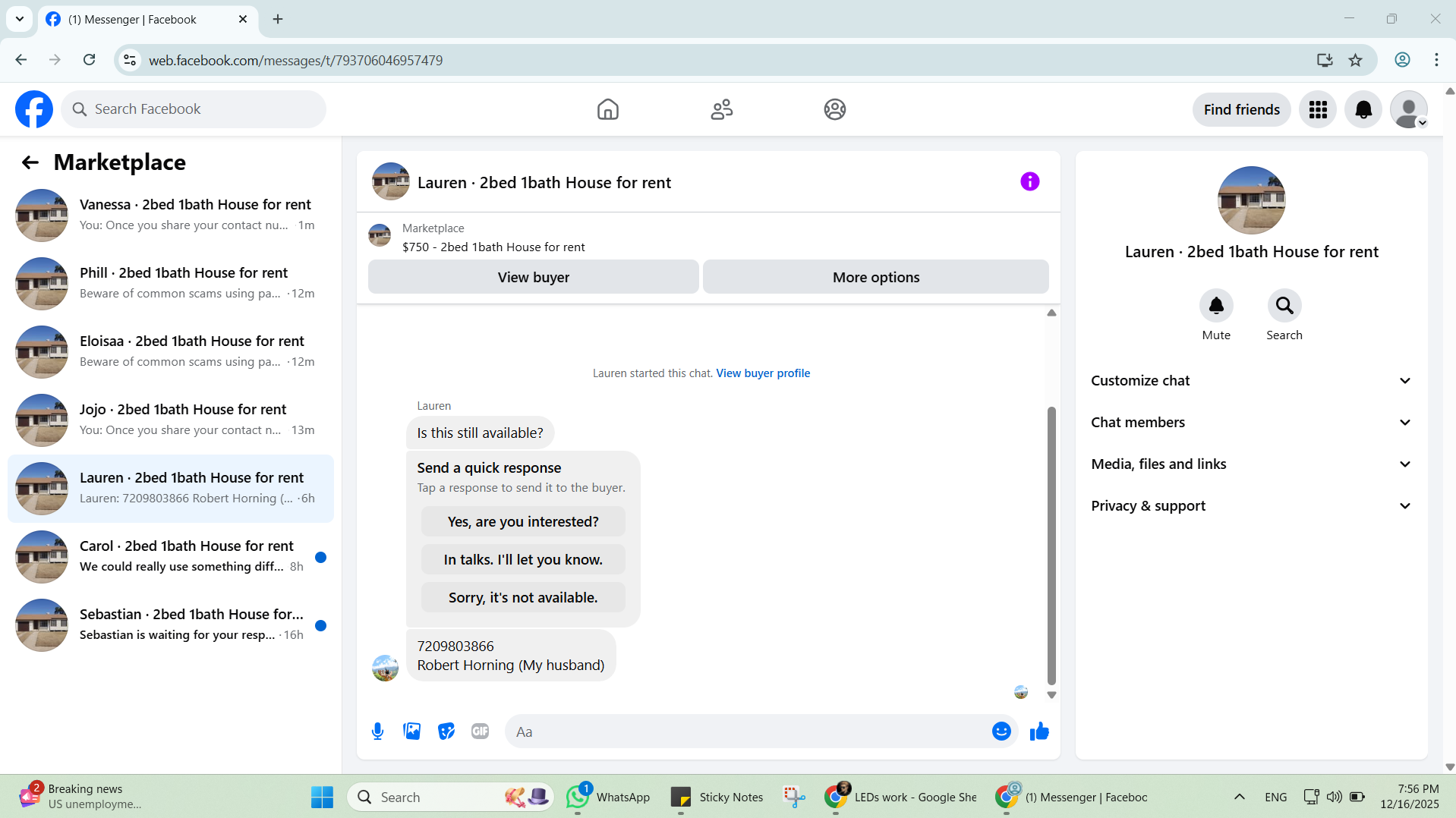1456x818 pixels.
Task: Open WhatsApp from the taskbar
Action: click(x=608, y=797)
